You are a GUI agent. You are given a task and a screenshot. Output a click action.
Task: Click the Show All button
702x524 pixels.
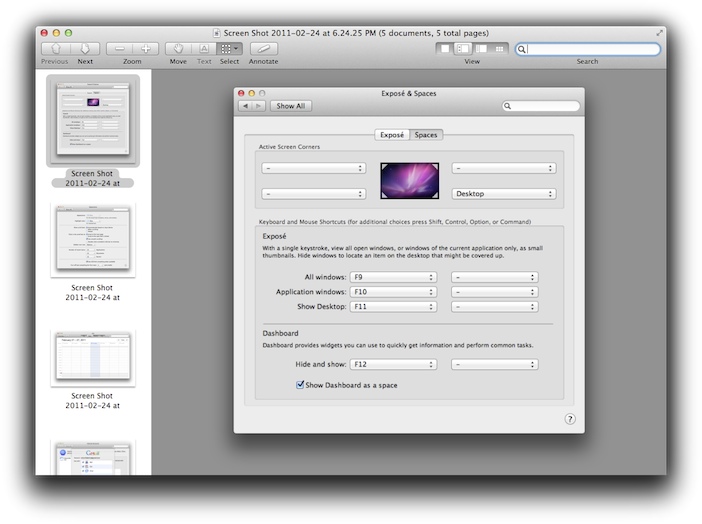click(x=291, y=106)
